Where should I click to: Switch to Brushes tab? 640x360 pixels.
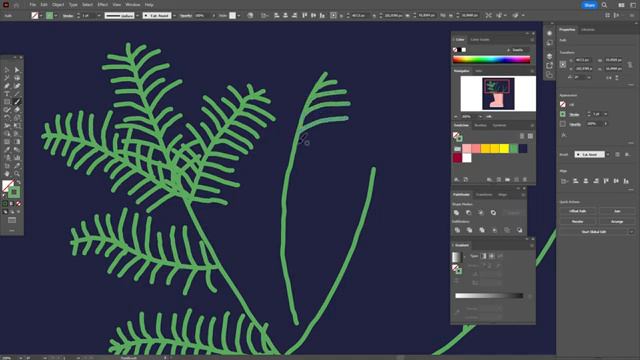[480, 125]
